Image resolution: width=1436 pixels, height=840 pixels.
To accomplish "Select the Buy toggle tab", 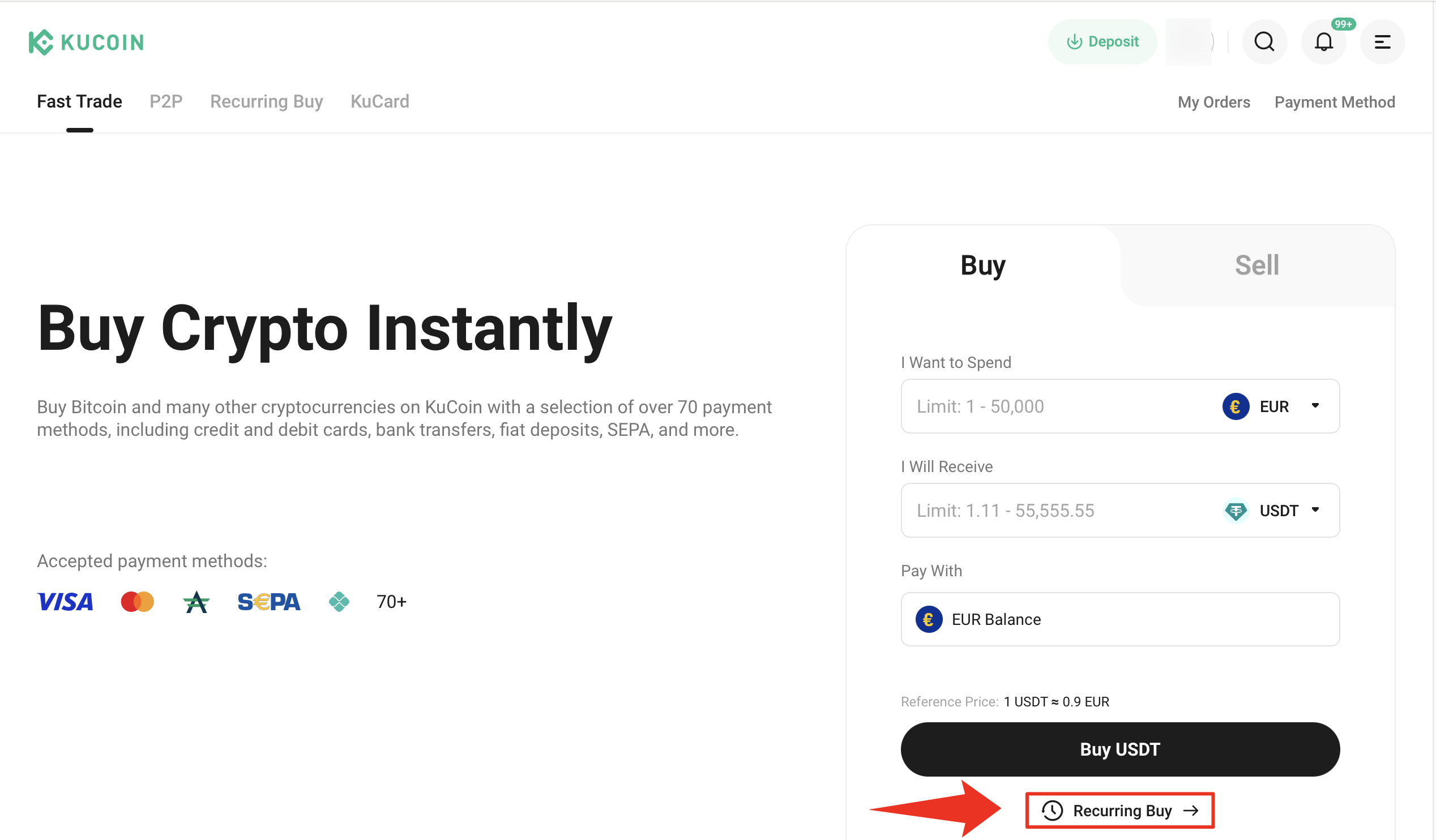I will 982,265.
